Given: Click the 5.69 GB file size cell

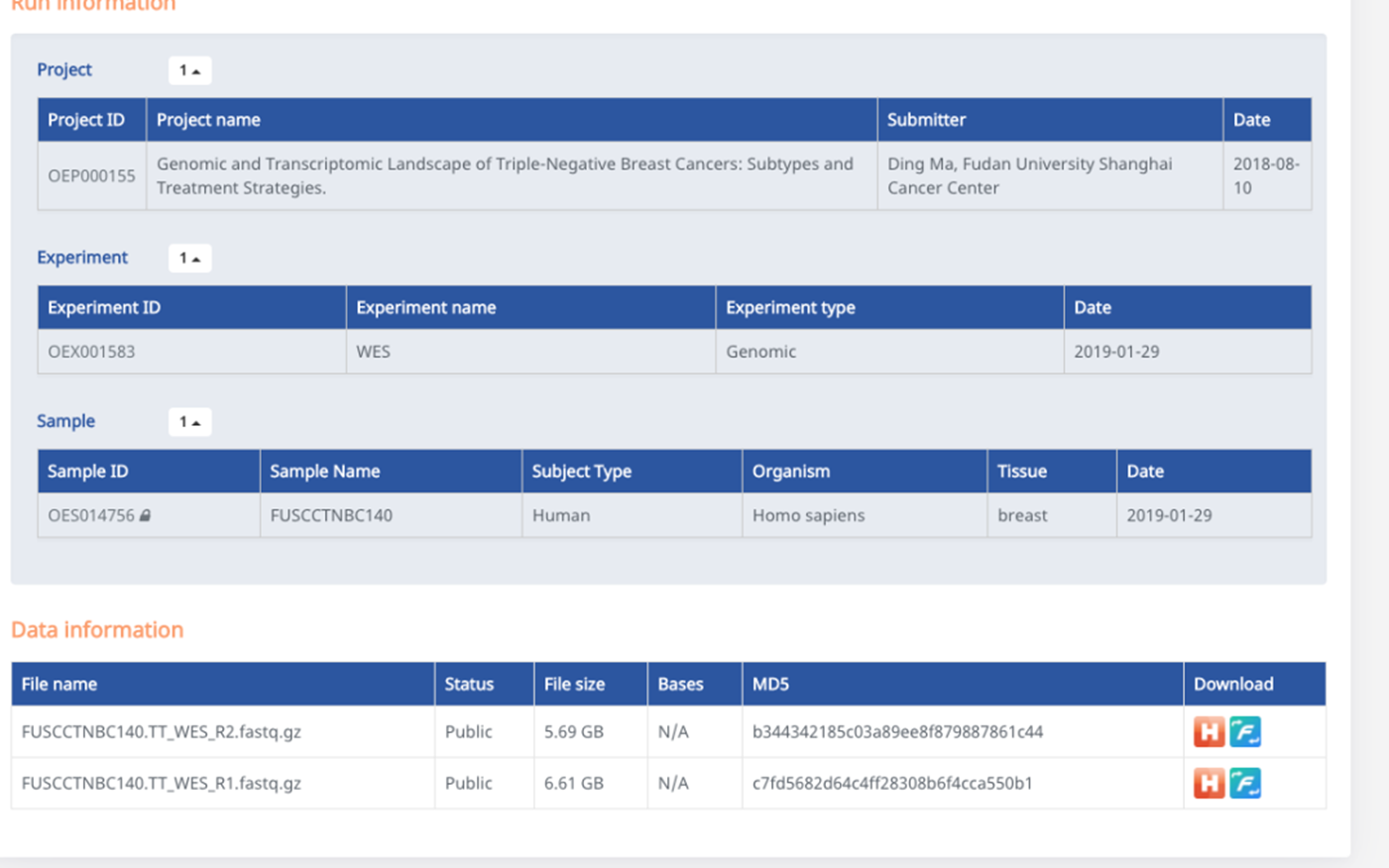Looking at the screenshot, I should (590, 731).
